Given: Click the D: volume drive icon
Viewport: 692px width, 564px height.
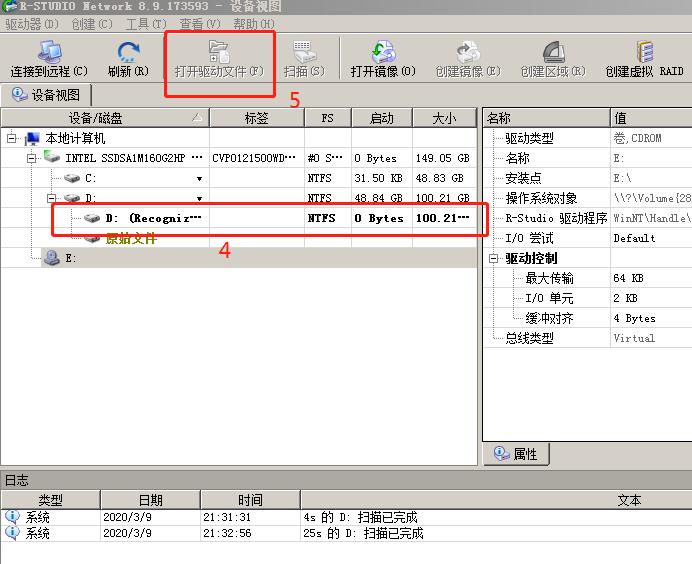Looking at the screenshot, I should [x=71, y=198].
